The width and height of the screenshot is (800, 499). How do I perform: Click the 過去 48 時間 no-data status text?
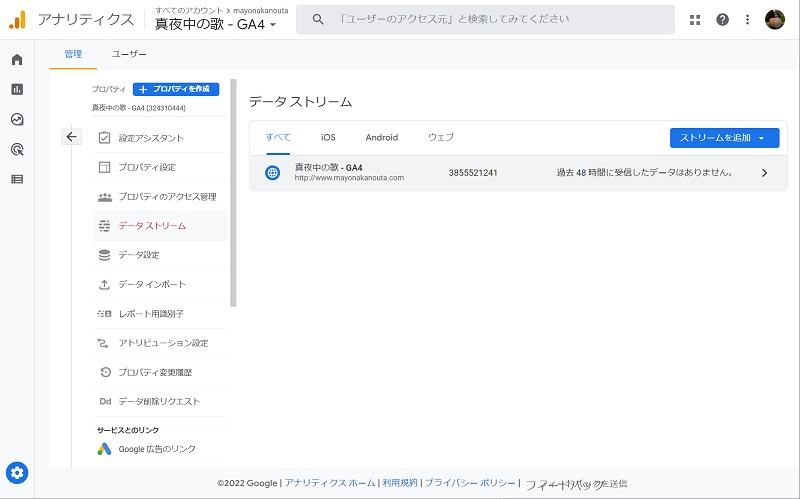point(645,172)
